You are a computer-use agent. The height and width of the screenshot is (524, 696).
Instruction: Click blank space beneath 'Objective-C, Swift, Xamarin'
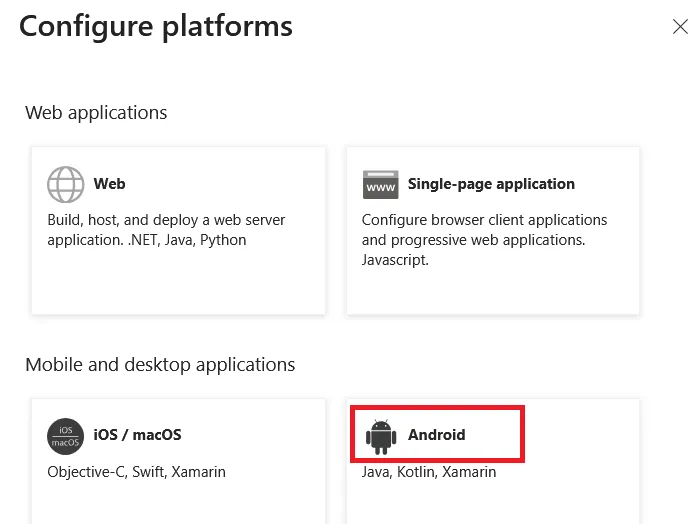(178, 504)
